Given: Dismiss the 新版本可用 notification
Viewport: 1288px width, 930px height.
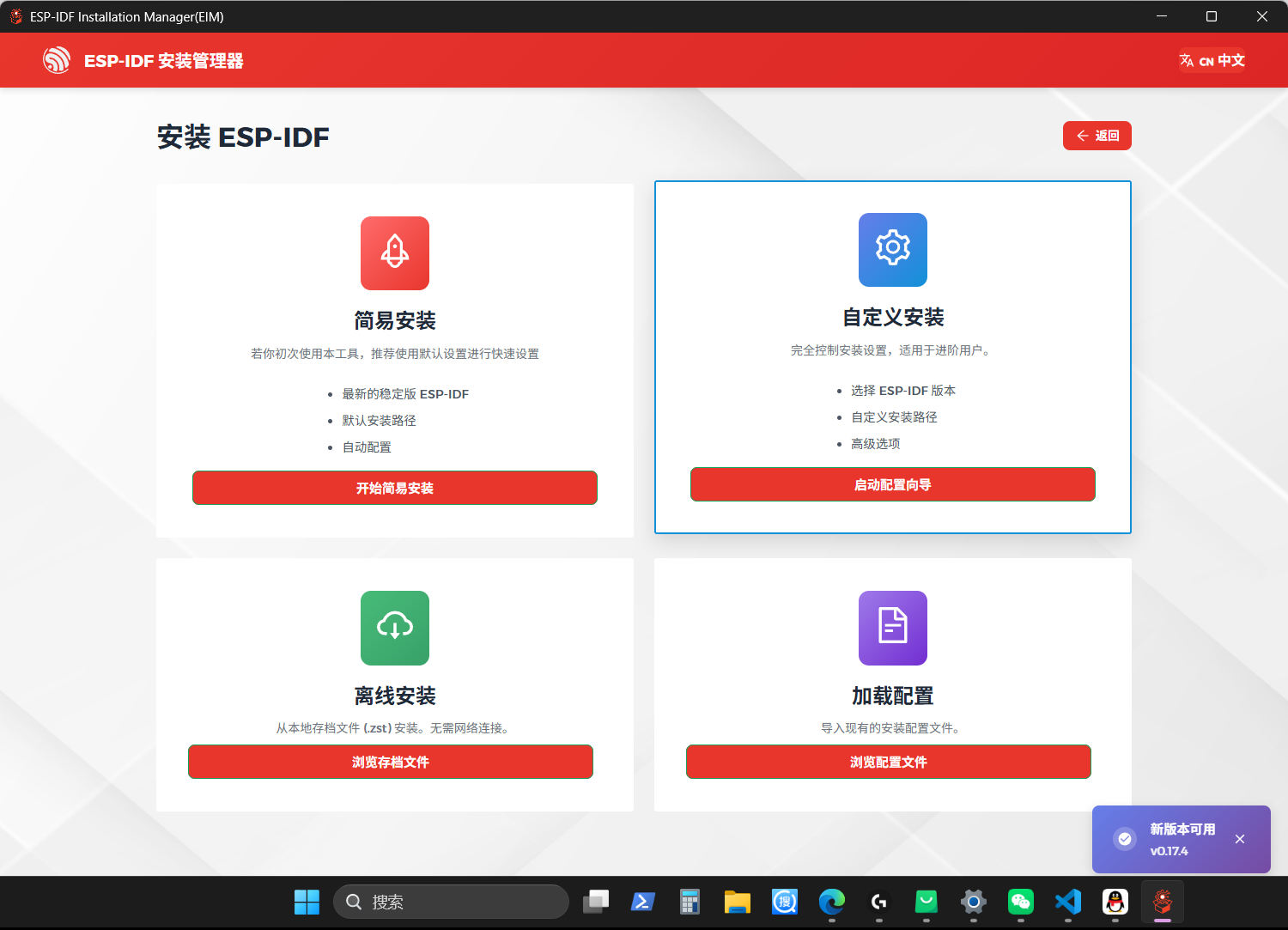Looking at the screenshot, I should (x=1240, y=839).
